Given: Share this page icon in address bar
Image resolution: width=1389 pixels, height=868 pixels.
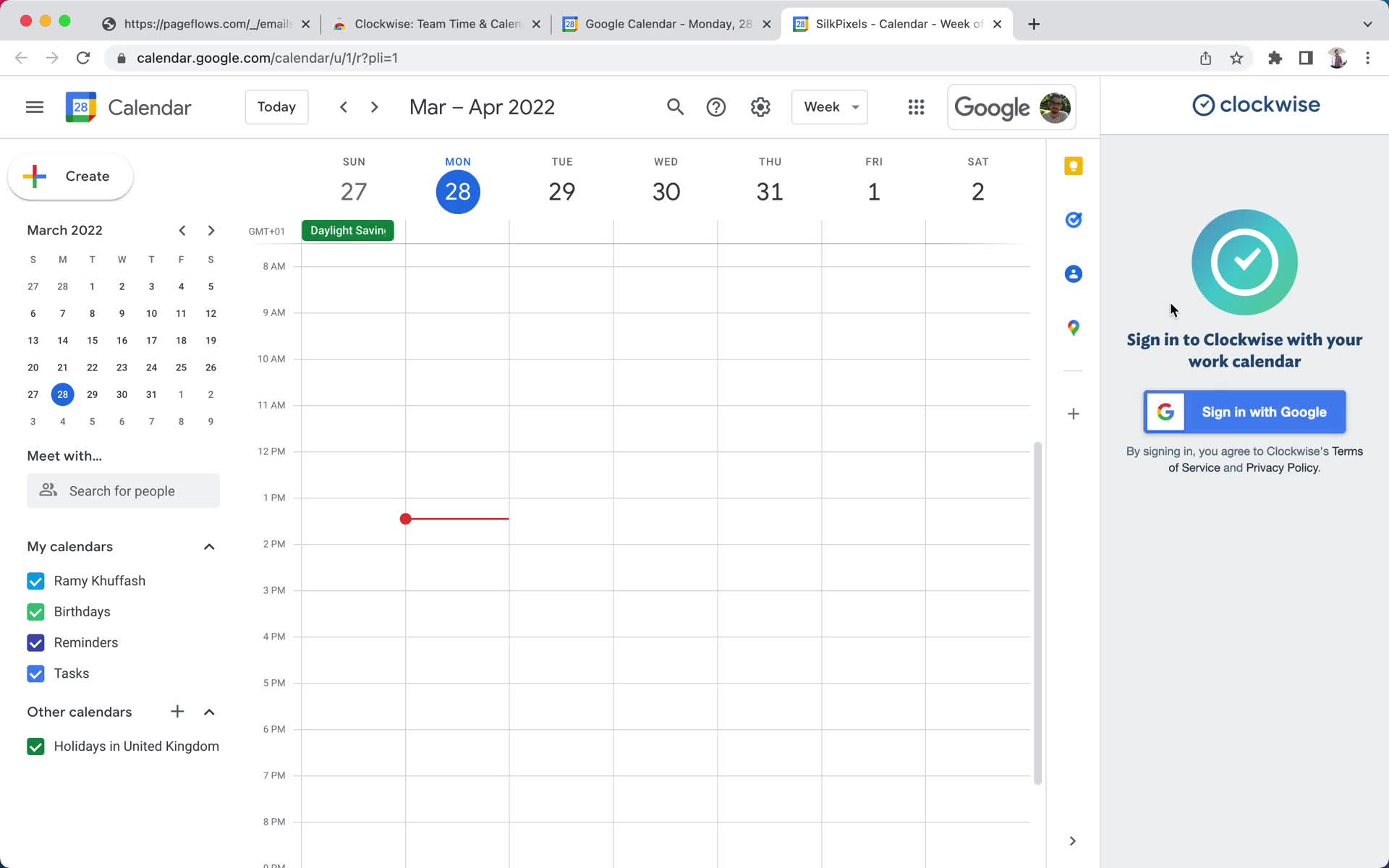Looking at the screenshot, I should (1205, 58).
